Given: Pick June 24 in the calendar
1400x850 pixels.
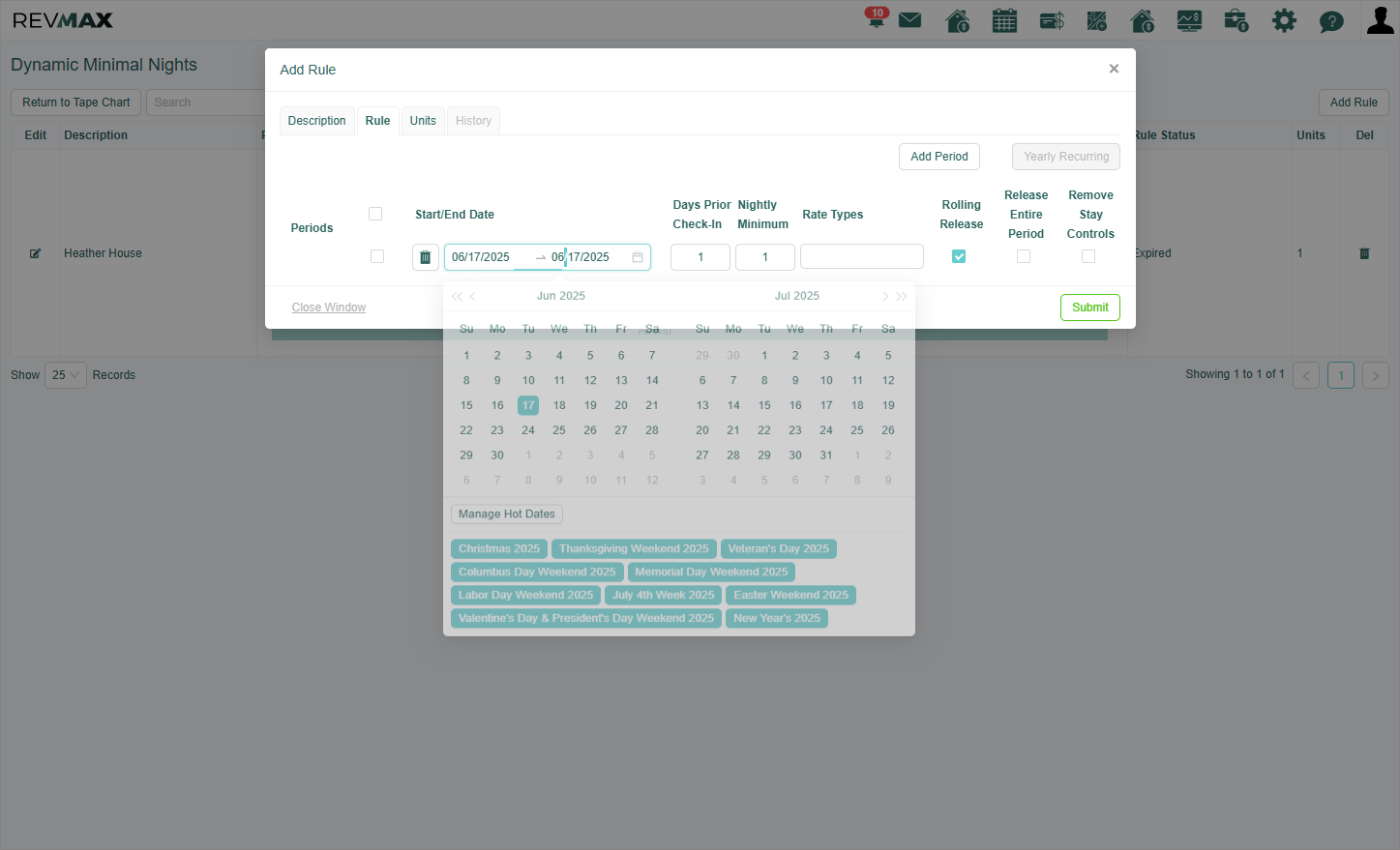Looking at the screenshot, I should [528, 430].
